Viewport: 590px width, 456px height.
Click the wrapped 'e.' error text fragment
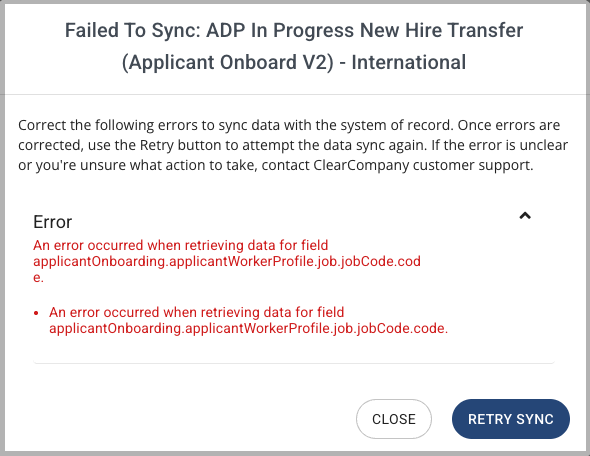tap(38, 278)
